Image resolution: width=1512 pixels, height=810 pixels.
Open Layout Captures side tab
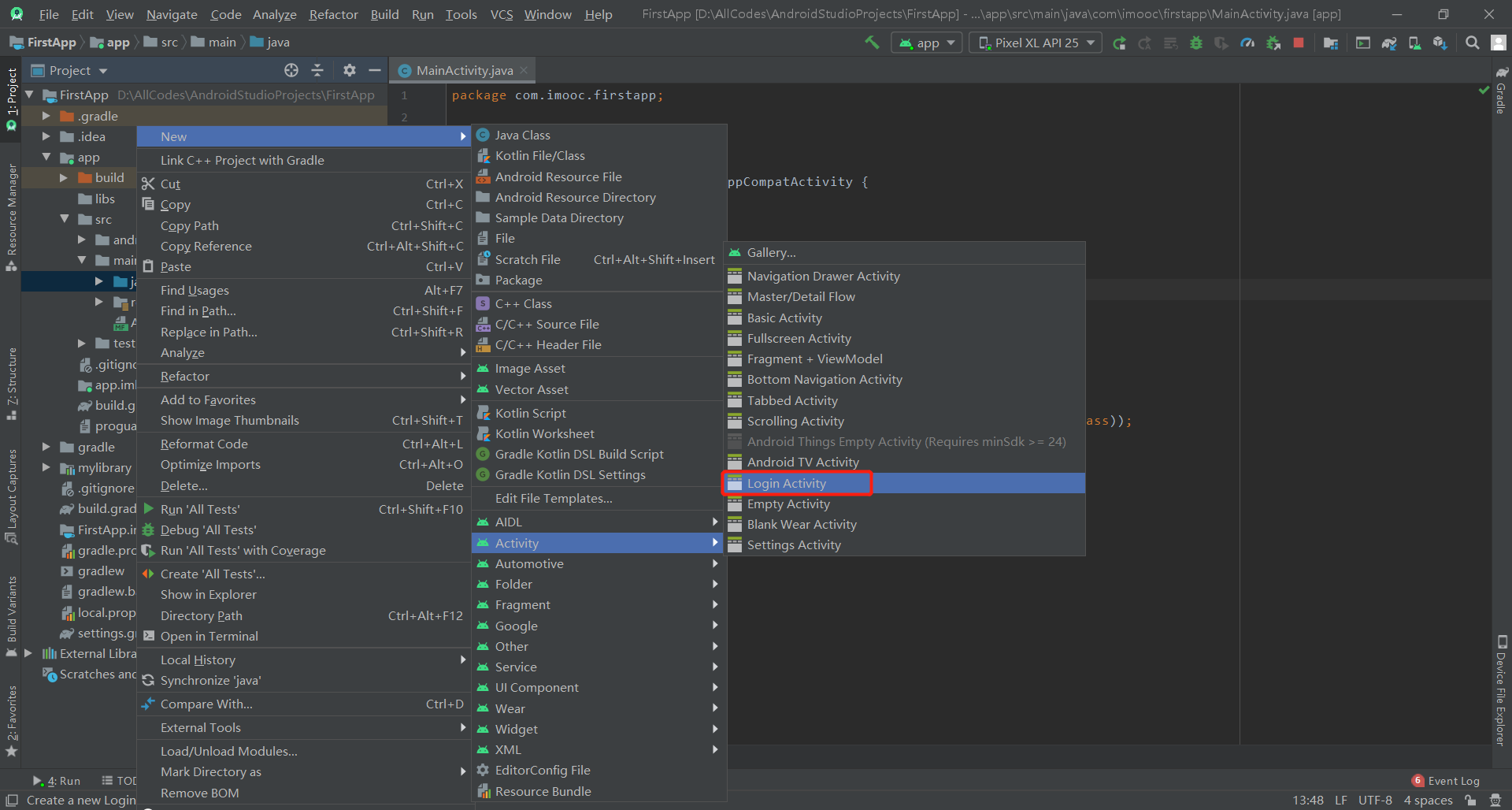(11, 496)
